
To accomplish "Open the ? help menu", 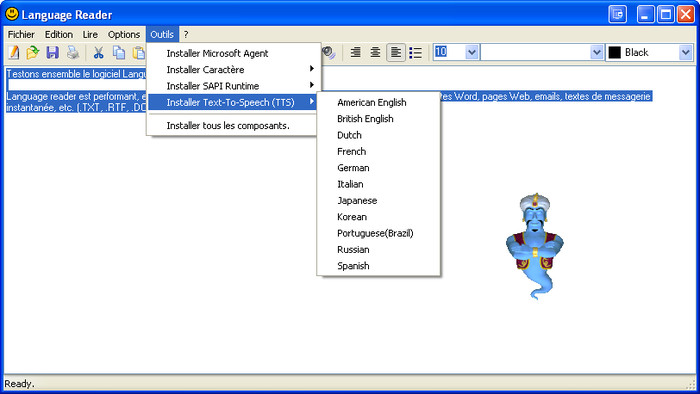I will [x=186, y=34].
